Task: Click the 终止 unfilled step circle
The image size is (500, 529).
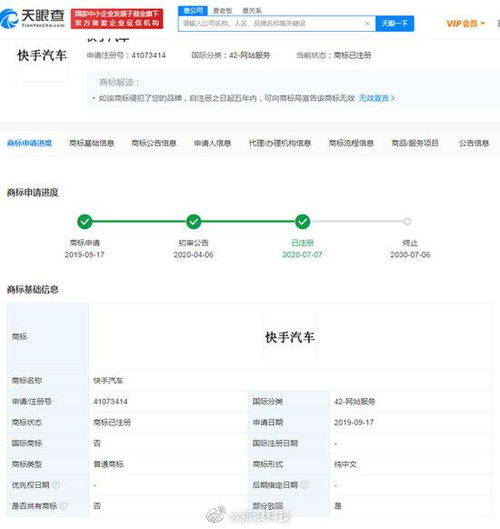Action: 407,222
